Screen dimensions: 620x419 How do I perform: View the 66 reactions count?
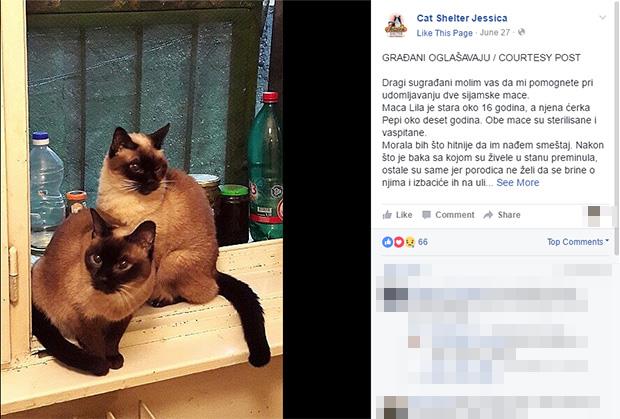click(x=423, y=242)
